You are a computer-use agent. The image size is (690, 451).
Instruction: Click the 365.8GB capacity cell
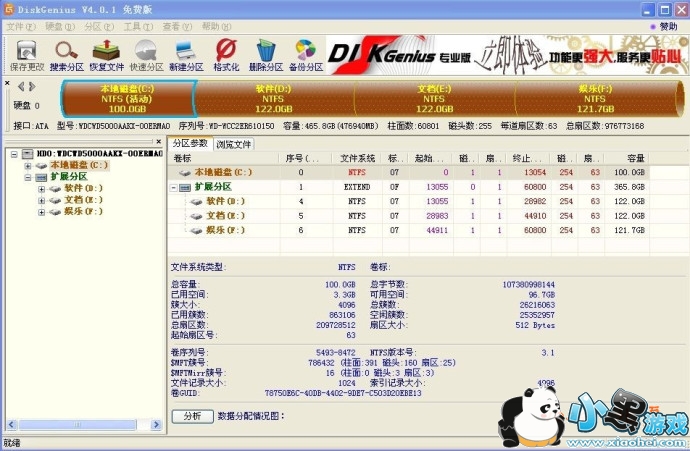[629, 187]
